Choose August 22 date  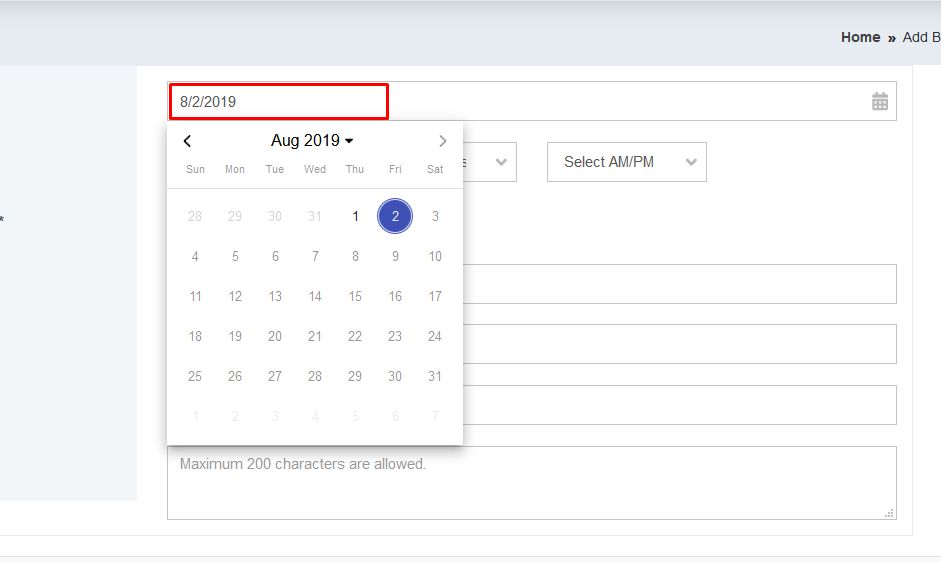coord(355,336)
